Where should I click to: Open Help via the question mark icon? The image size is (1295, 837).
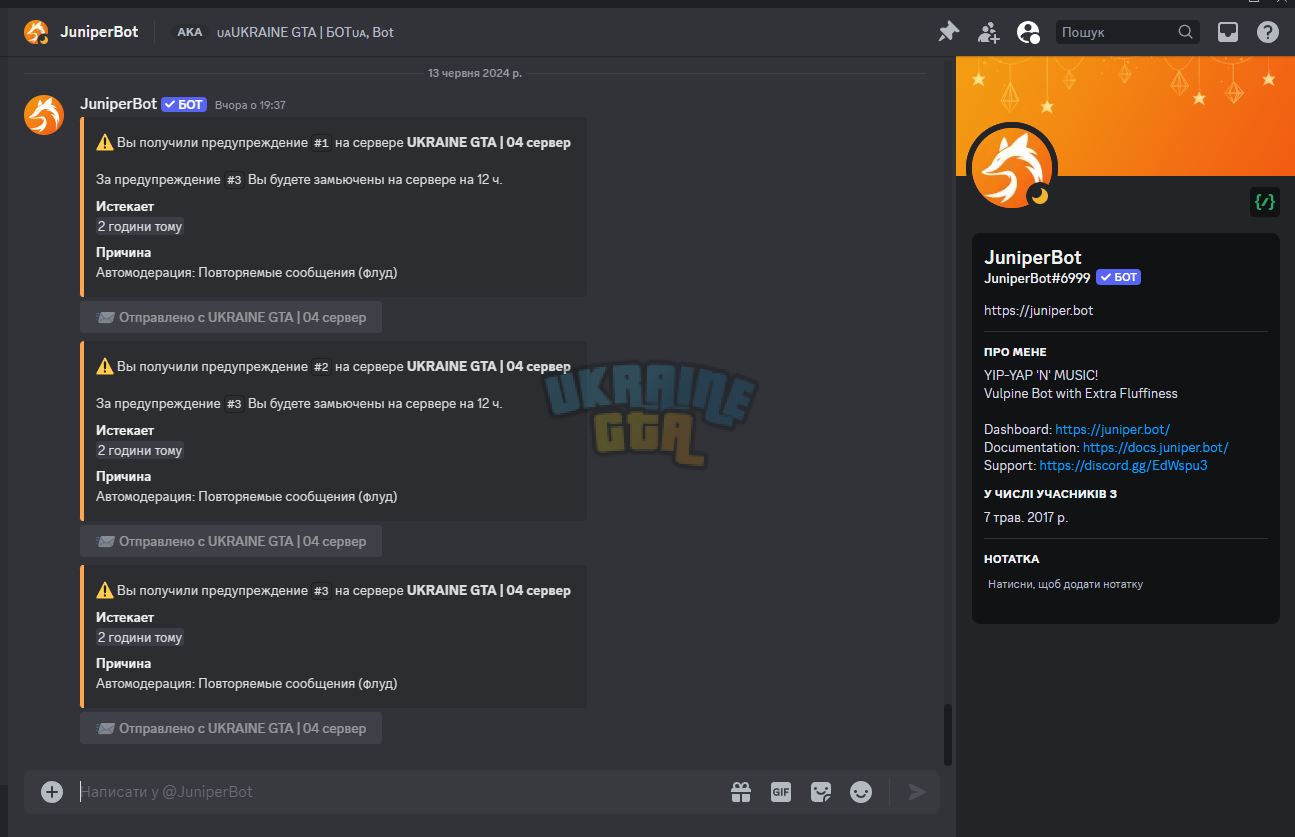1268,32
